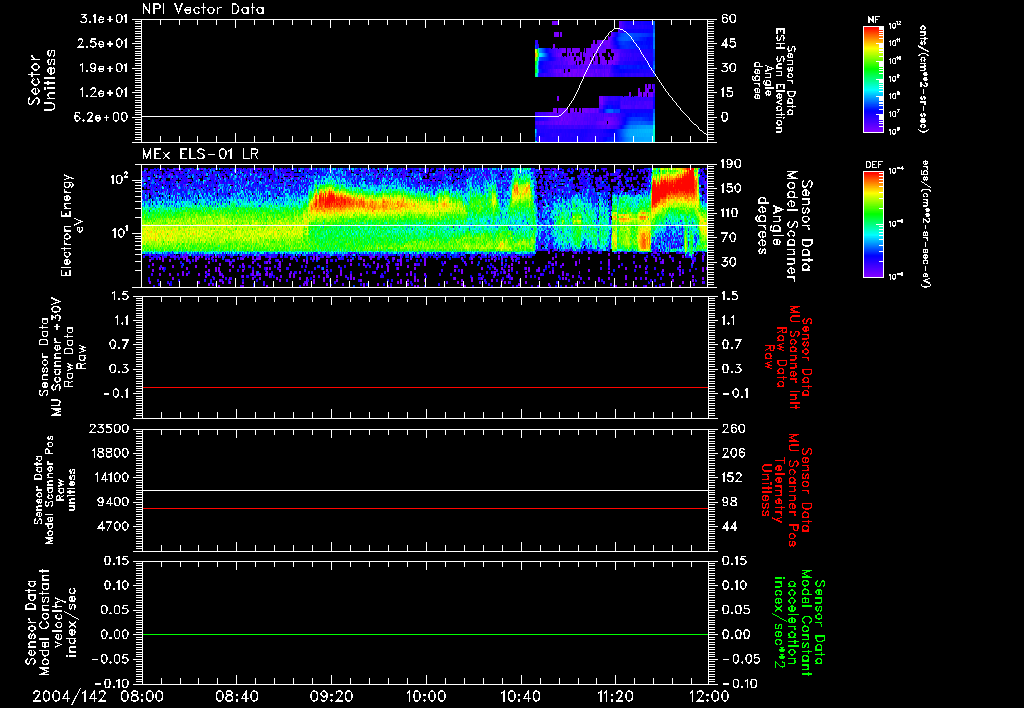This screenshot has width=1024, height=708.
Task: Click the '09:20' time axis label
Action: (x=332, y=696)
